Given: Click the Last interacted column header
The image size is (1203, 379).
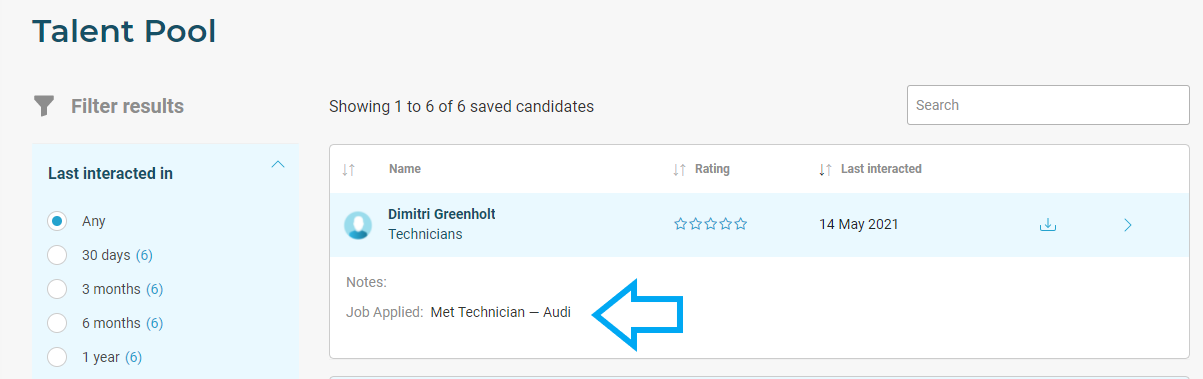Looking at the screenshot, I should pos(881,169).
